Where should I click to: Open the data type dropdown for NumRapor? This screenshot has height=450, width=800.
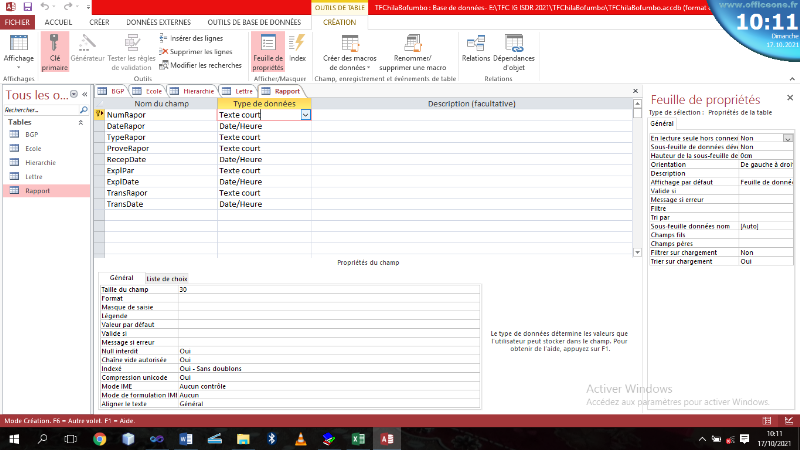click(306, 115)
